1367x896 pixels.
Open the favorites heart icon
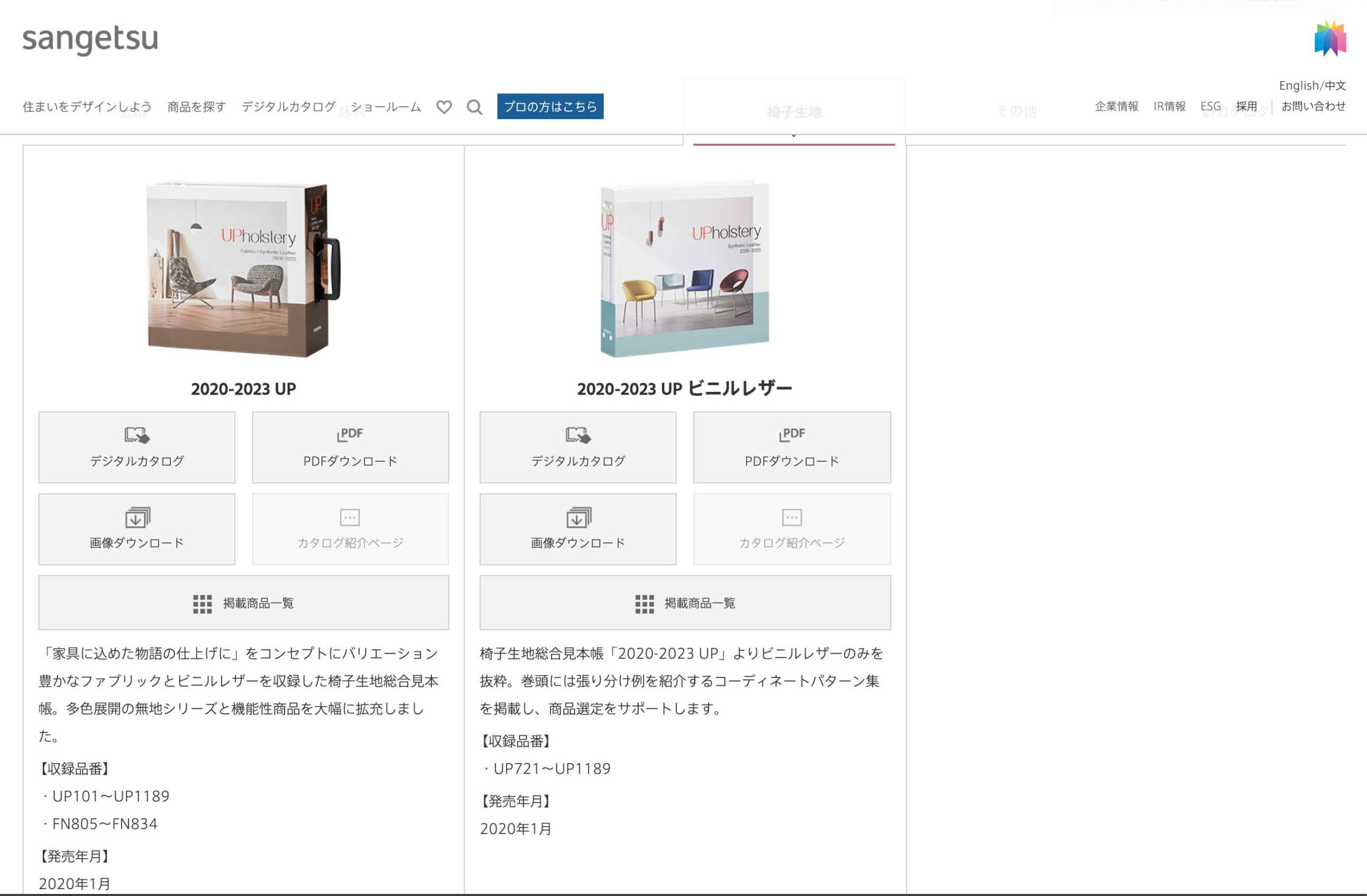(444, 107)
